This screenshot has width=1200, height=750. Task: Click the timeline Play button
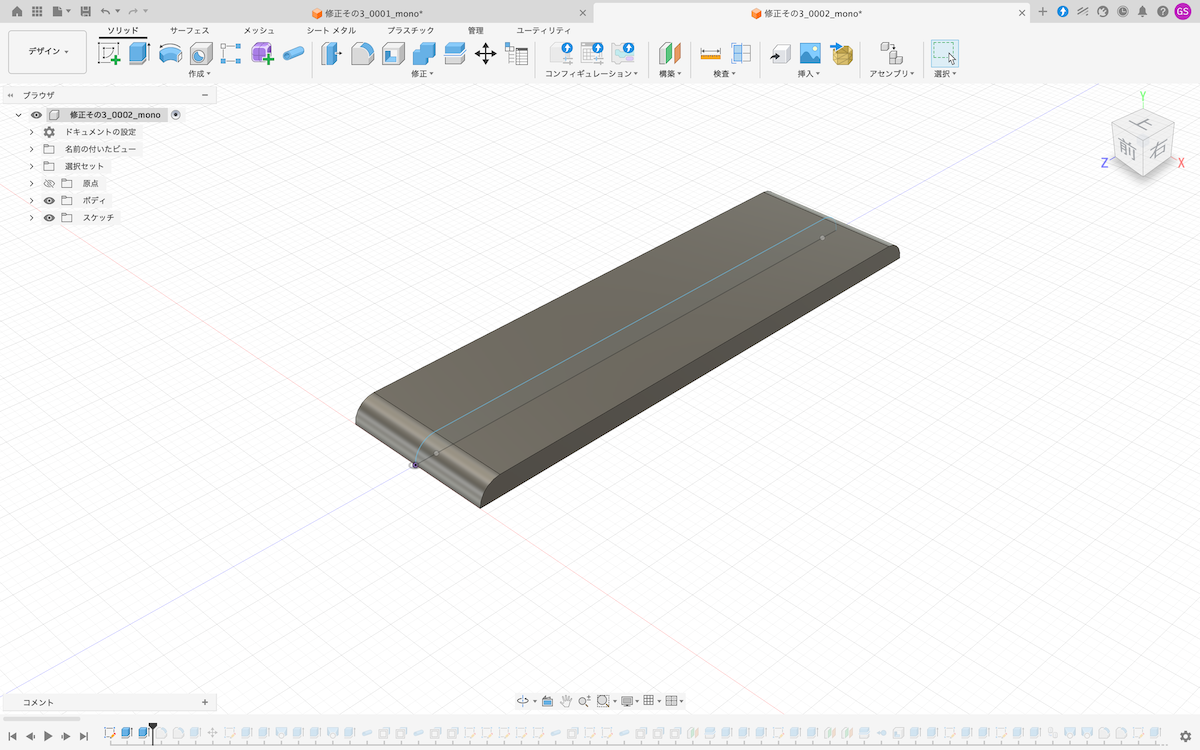pyautogui.click(x=47, y=736)
